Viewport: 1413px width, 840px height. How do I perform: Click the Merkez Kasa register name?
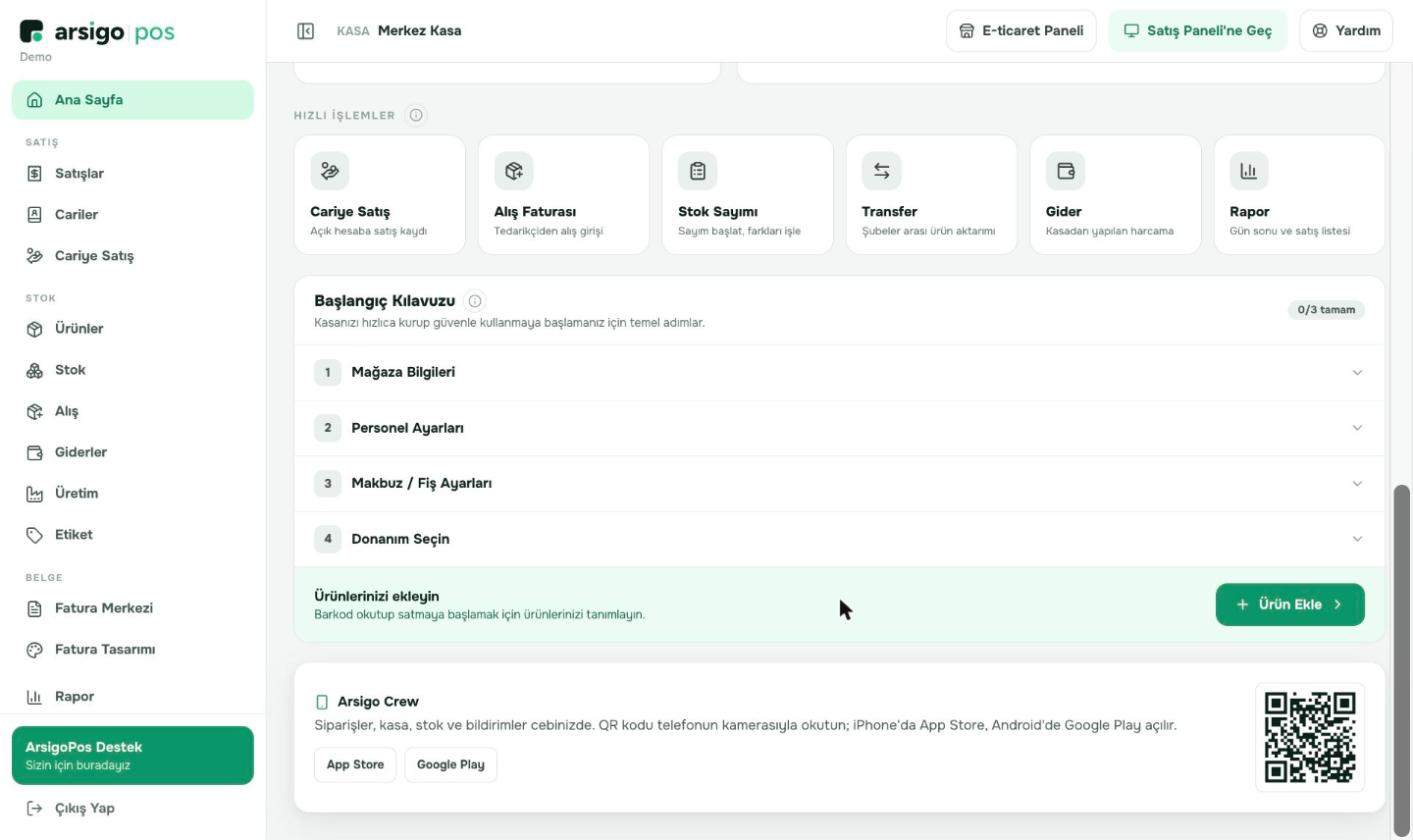coord(420,31)
